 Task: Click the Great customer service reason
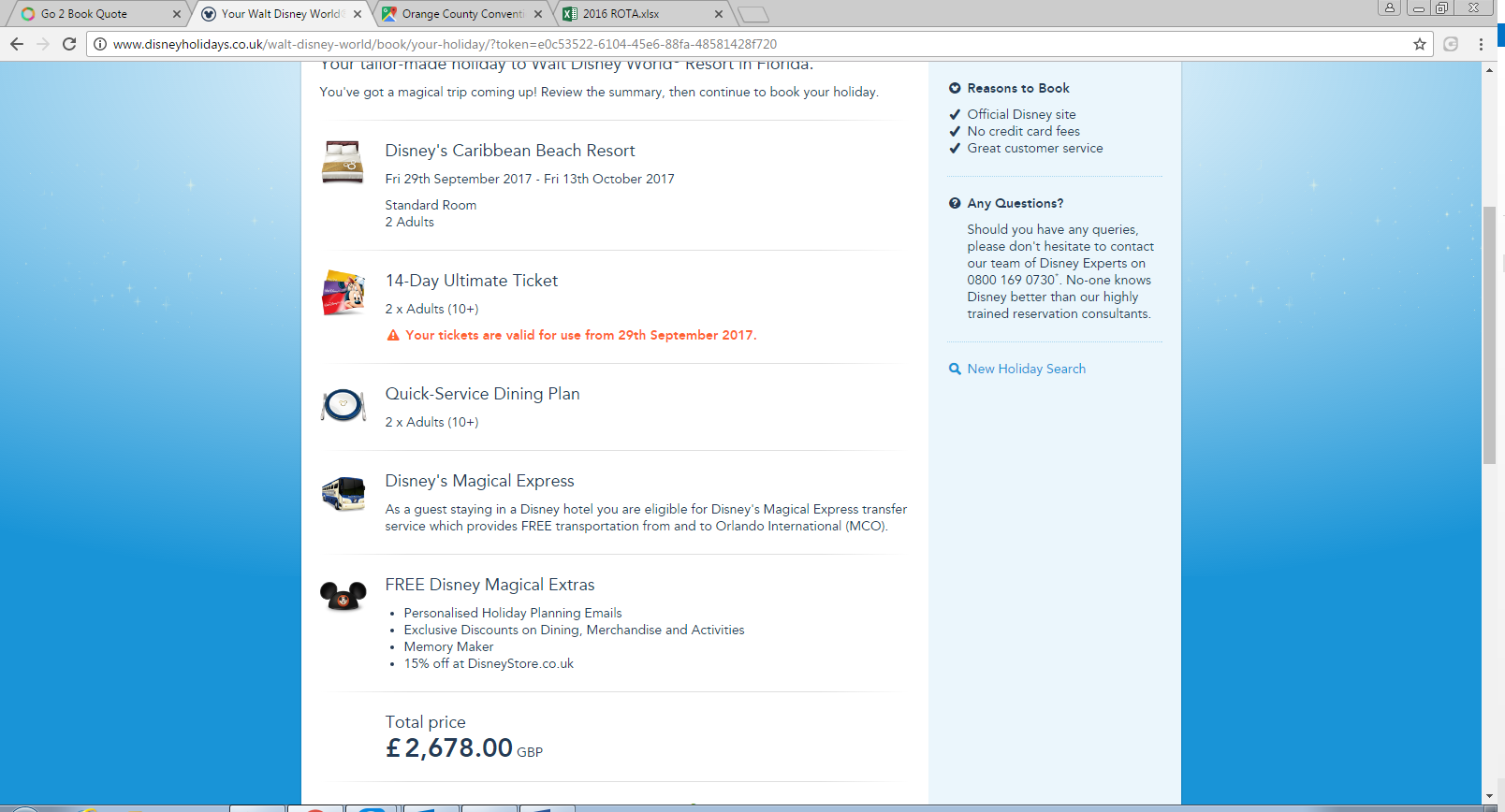click(x=1035, y=148)
